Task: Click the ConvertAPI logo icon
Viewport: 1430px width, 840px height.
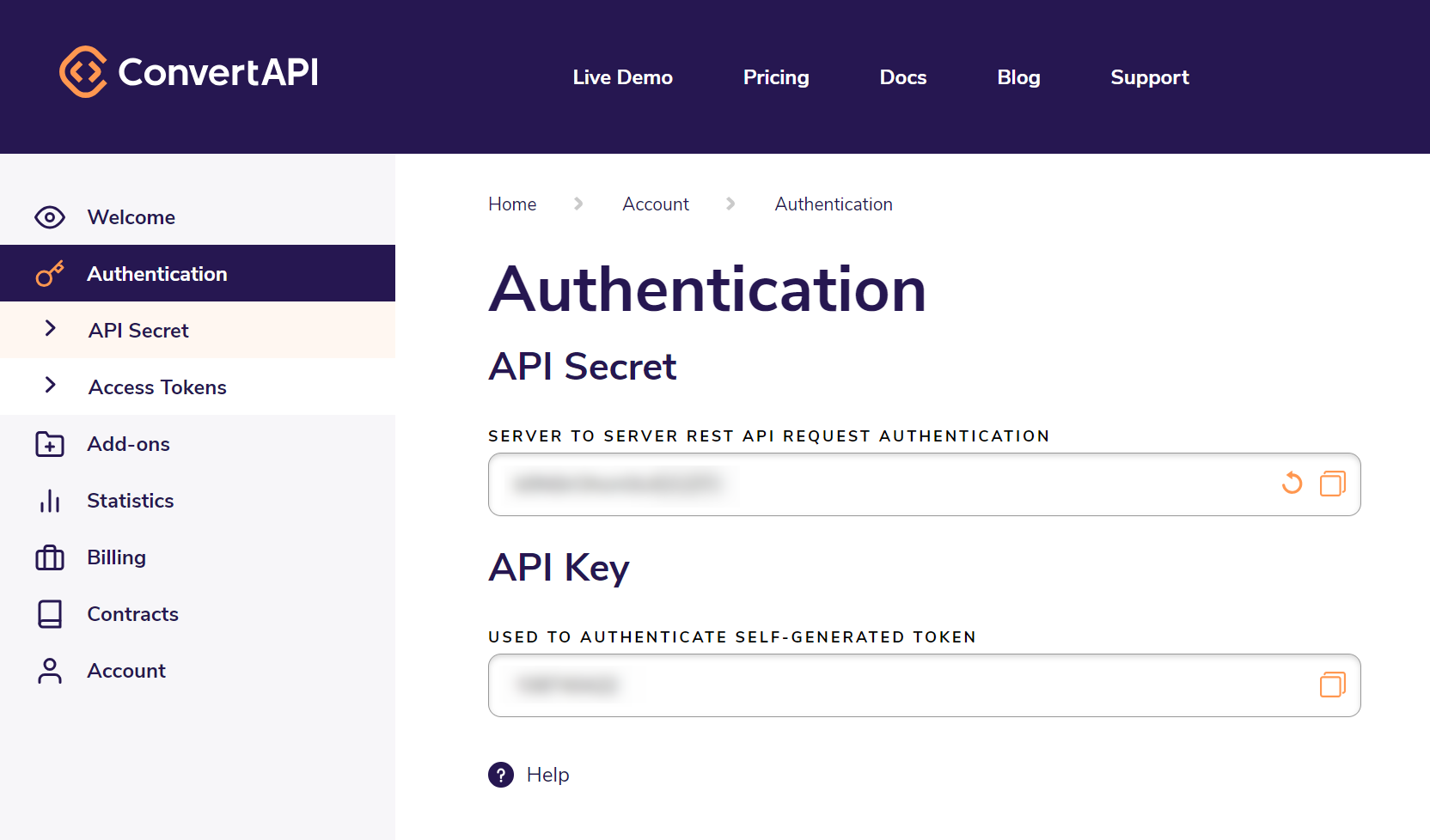Action: (83, 72)
